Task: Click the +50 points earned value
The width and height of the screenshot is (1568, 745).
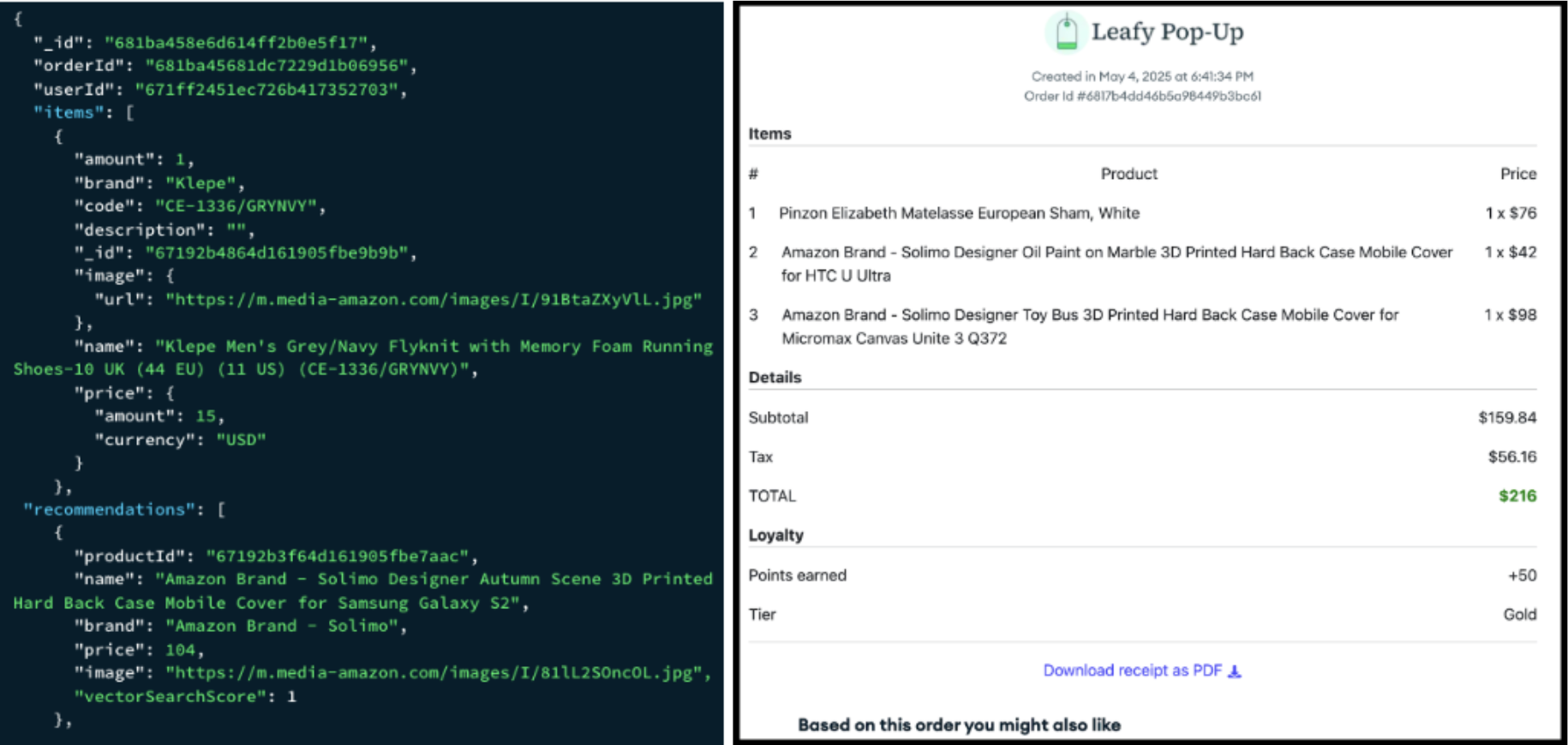Action: coord(1522,575)
